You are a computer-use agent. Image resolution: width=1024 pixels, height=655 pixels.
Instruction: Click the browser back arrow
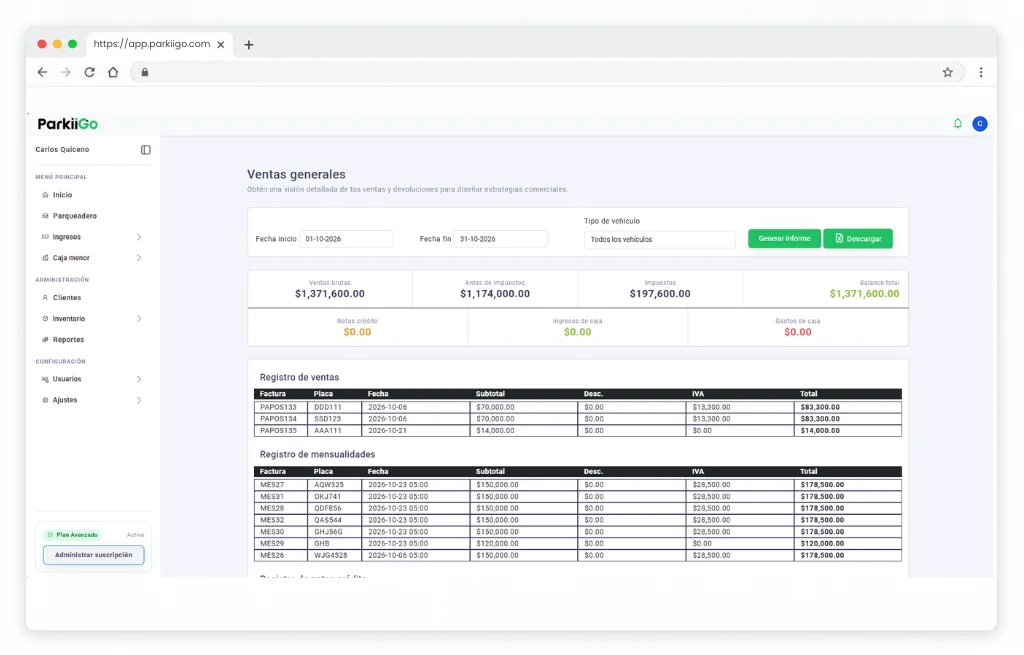coord(42,72)
